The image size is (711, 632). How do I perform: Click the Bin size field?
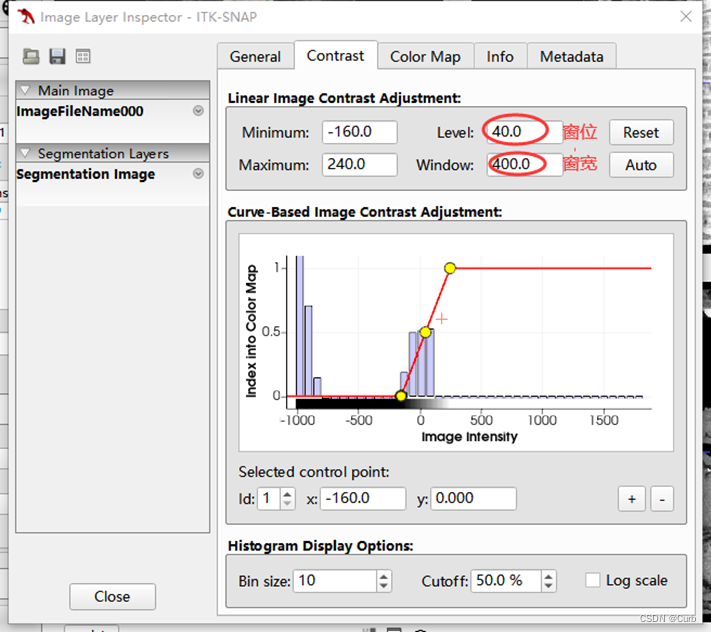click(335, 581)
